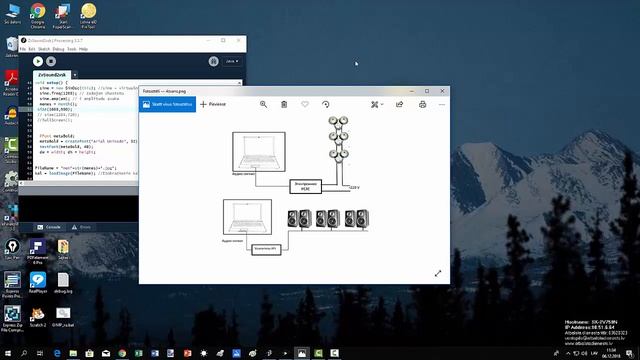The height and width of the screenshot is (360, 640).
Task: Open the more options ellipsis in Photos
Action: click(442, 104)
